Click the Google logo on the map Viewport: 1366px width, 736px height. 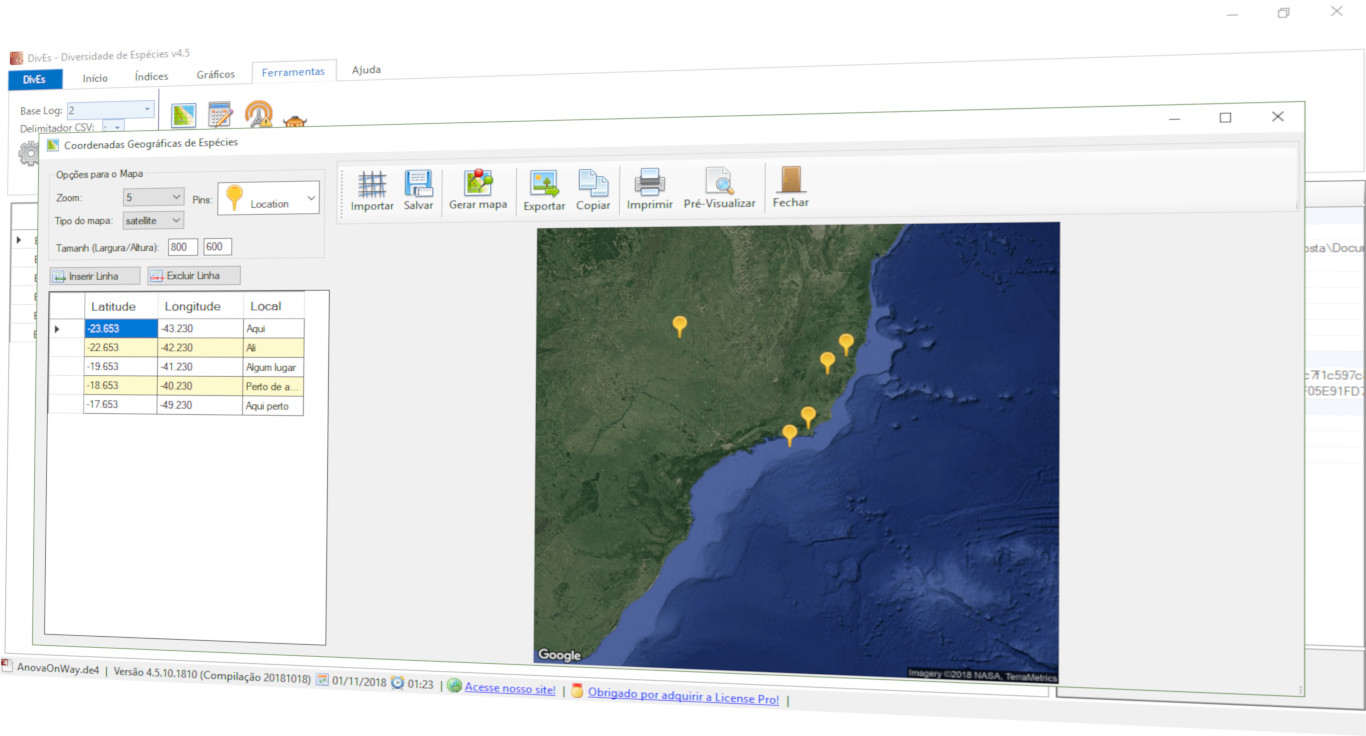click(x=559, y=656)
